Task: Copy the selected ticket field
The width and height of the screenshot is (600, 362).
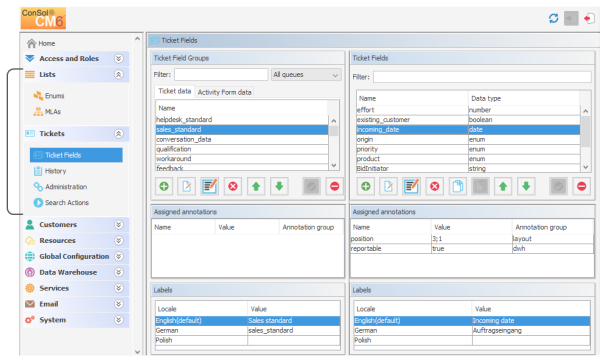Action: coord(458,186)
